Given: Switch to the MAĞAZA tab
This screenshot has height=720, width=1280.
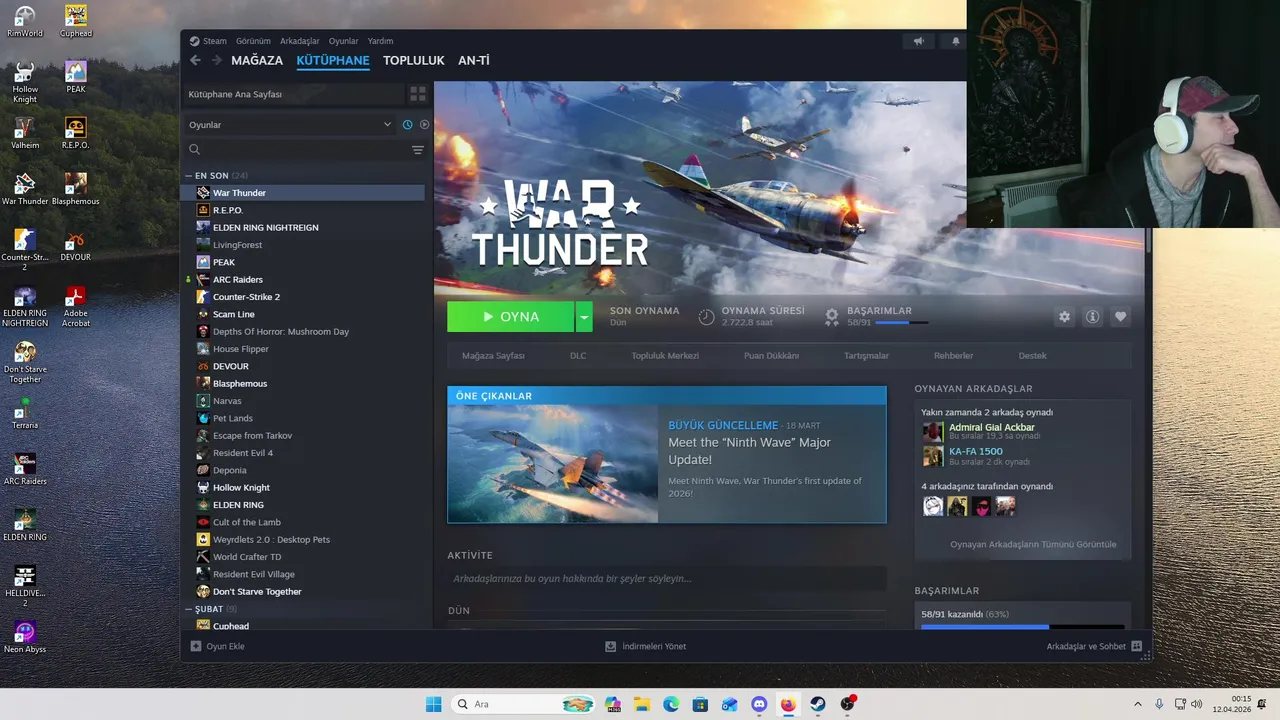Looking at the screenshot, I should click(x=257, y=60).
